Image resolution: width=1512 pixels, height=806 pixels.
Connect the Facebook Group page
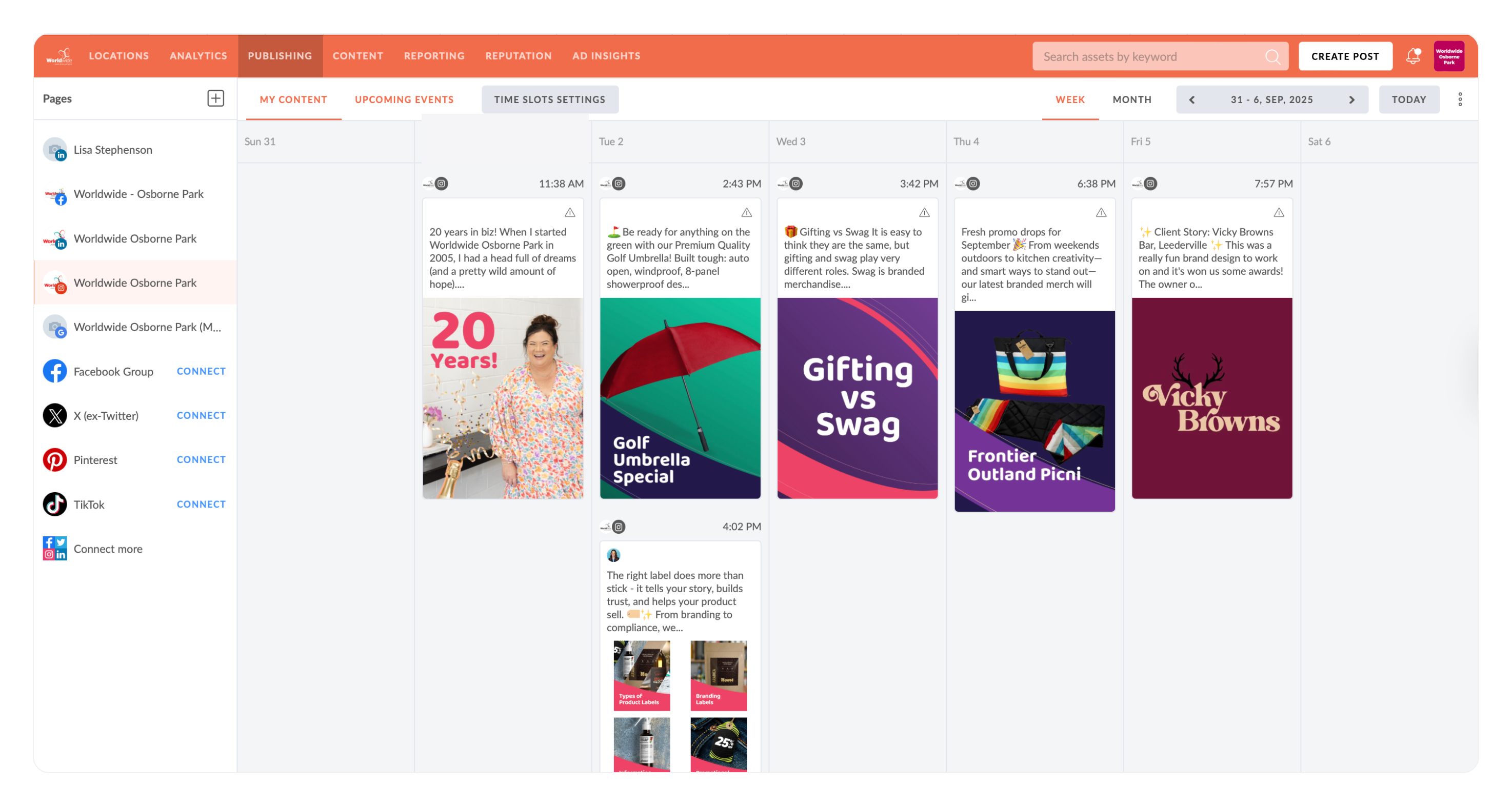[202, 371]
